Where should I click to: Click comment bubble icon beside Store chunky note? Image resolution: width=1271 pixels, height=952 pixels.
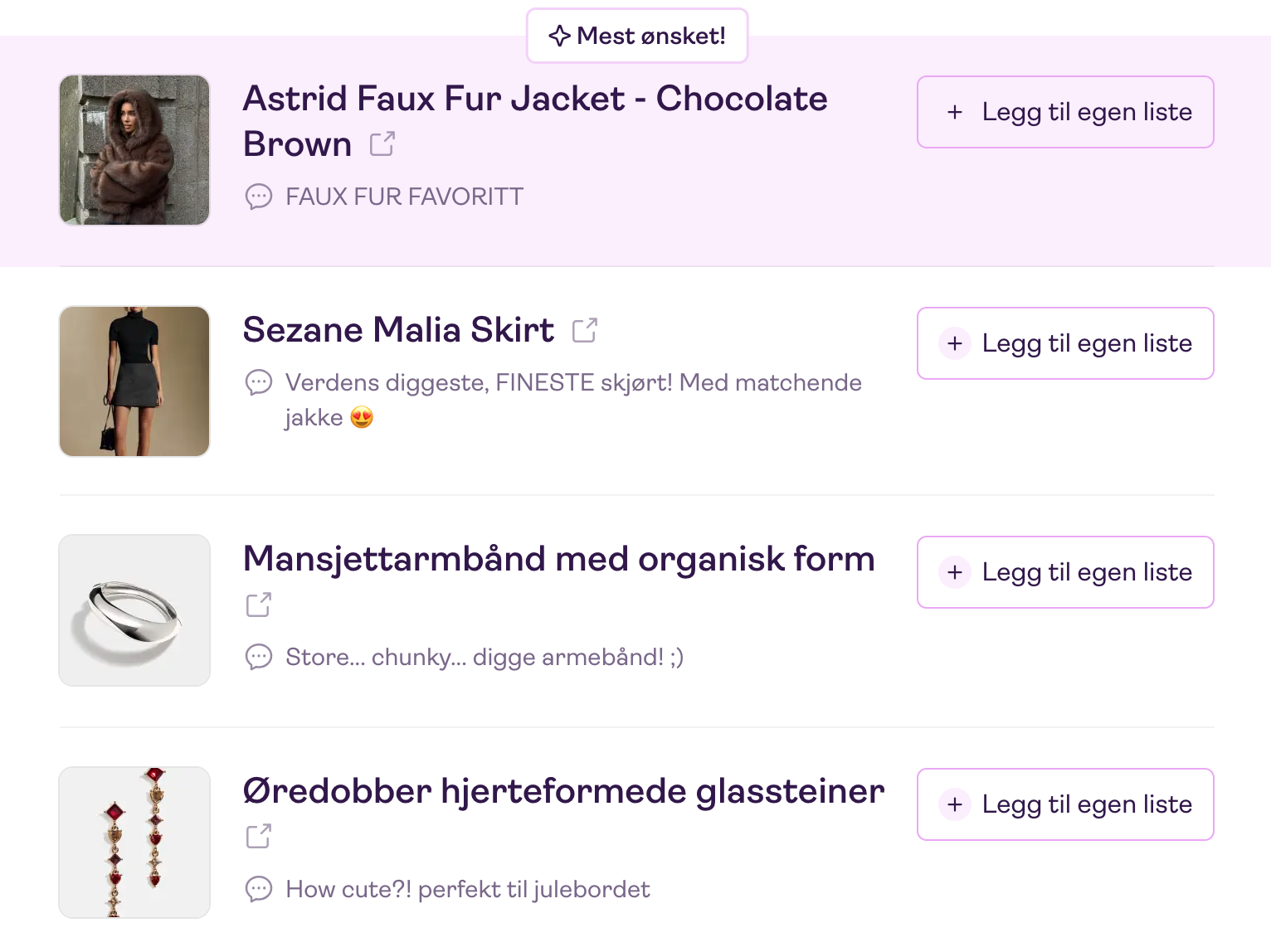[259, 657]
